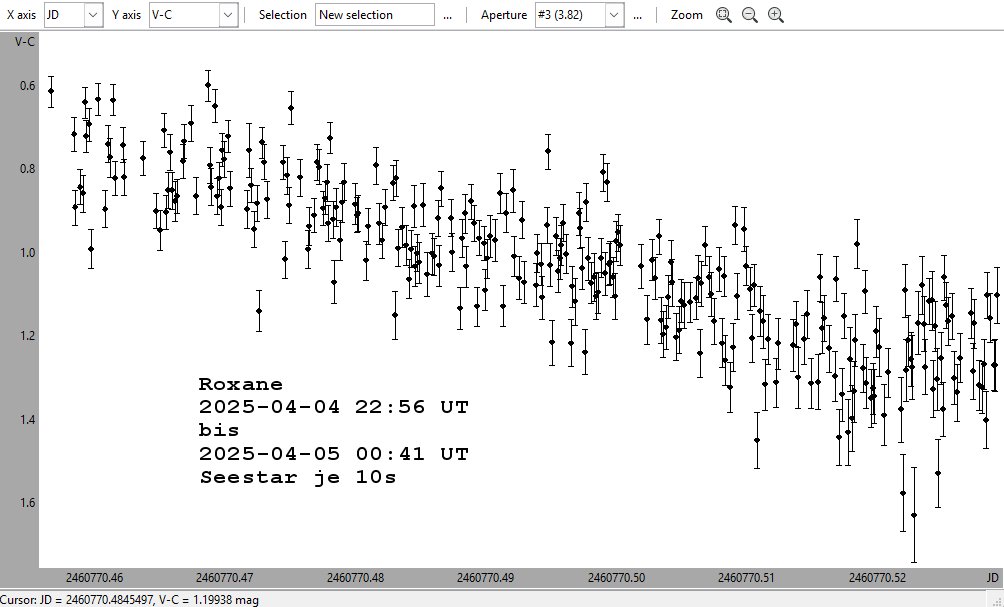Click the 2460770.51 time axis label
The height and width of the screenshot is (607, 1004).
click(x=746, y=578)
